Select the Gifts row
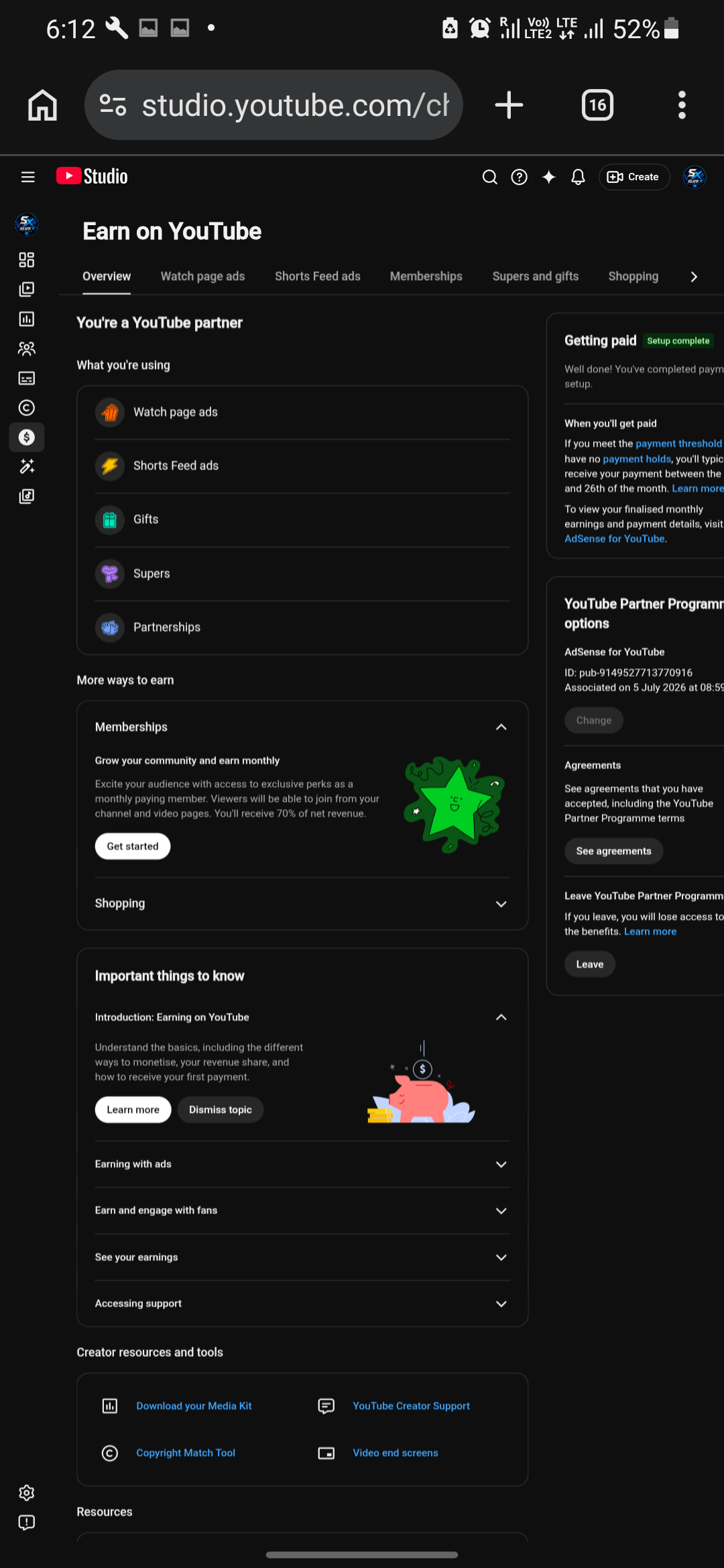 coord(302,519)
